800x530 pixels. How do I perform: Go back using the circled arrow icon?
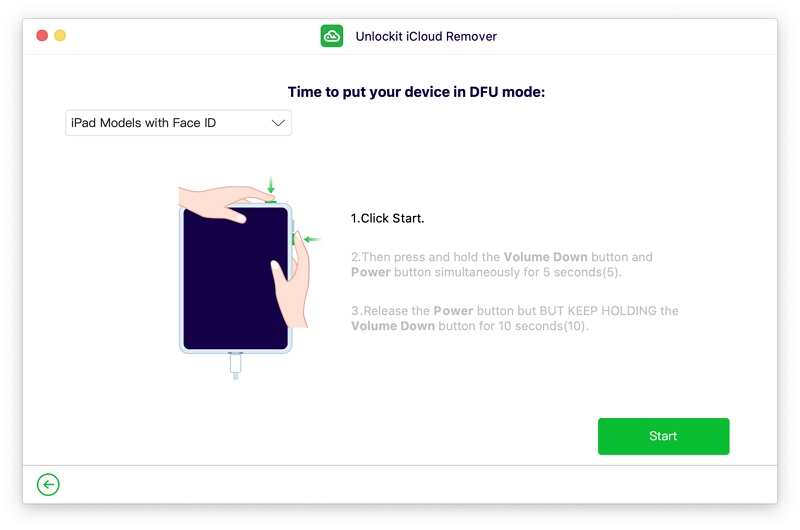point(48,484)
